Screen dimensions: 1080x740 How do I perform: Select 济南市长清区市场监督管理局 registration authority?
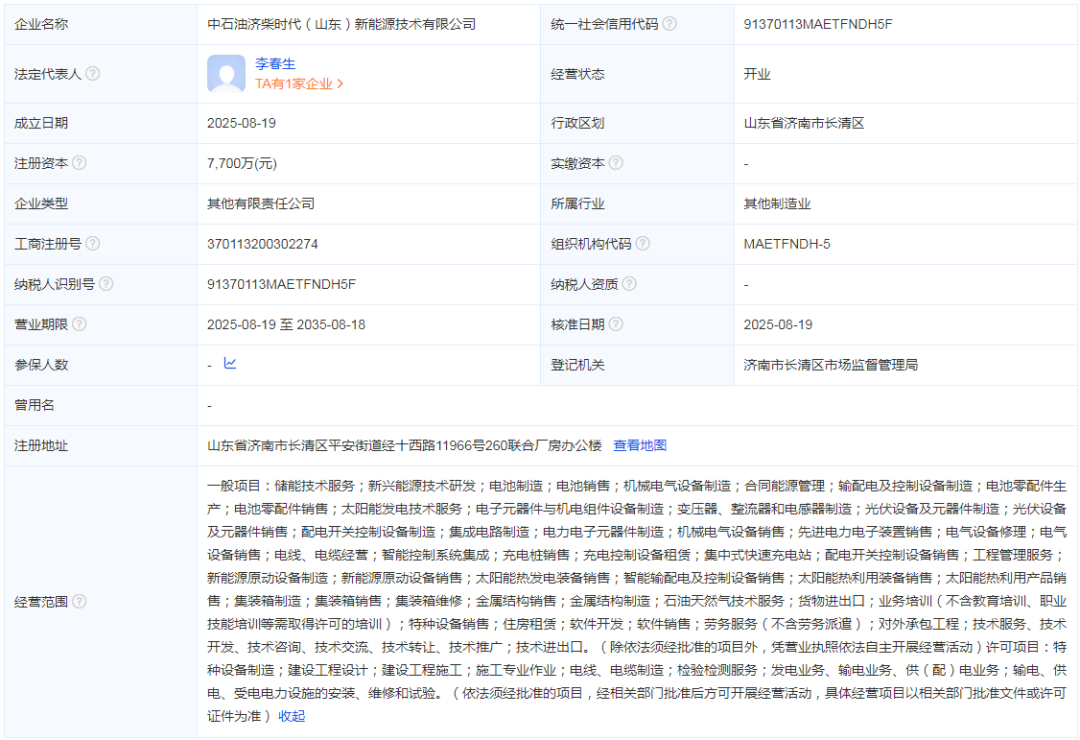pyautogui.click(x=831, y=364)
